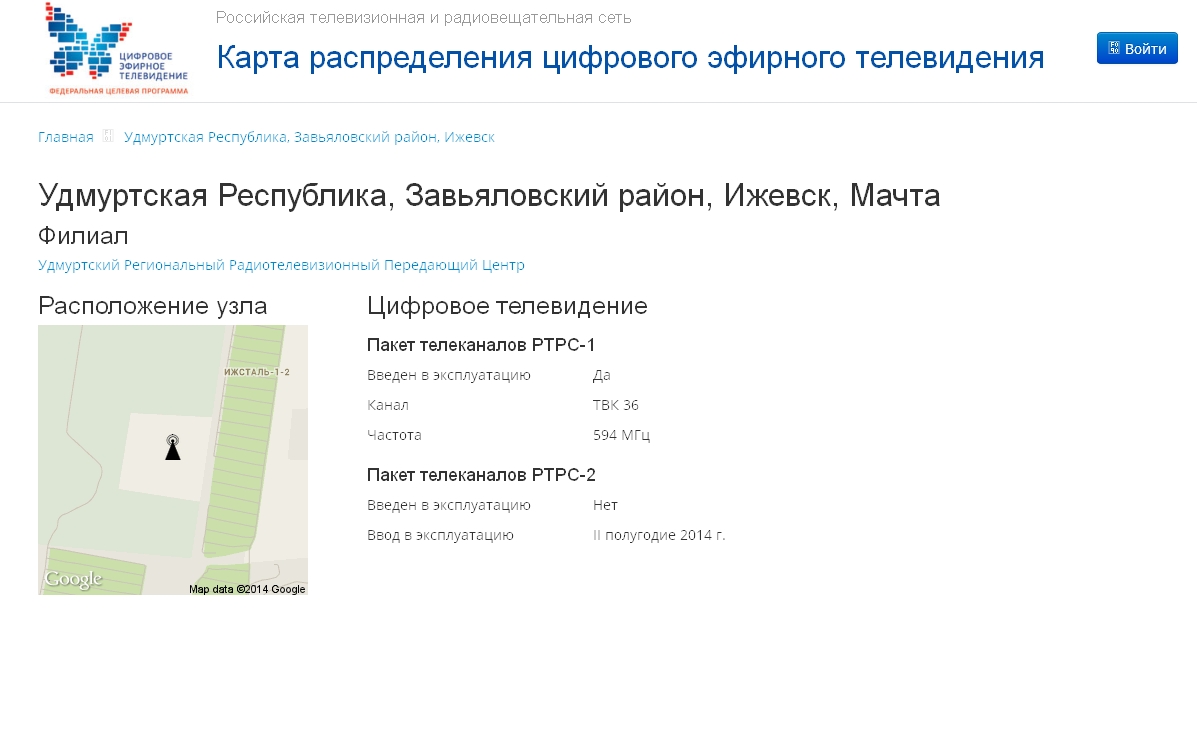Click the breadcrumb separator icon after Главная
This screenshot has width=1197, height=731.
point(108,136)
